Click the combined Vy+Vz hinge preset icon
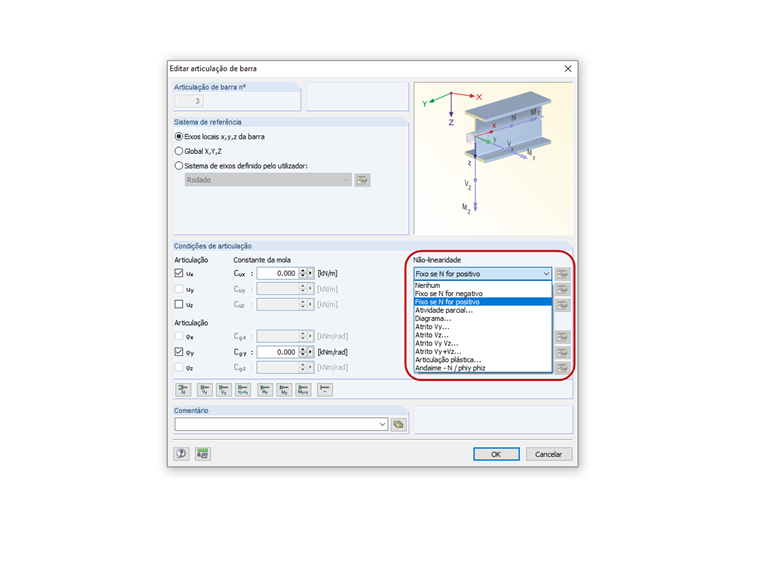 pos(243,389)
